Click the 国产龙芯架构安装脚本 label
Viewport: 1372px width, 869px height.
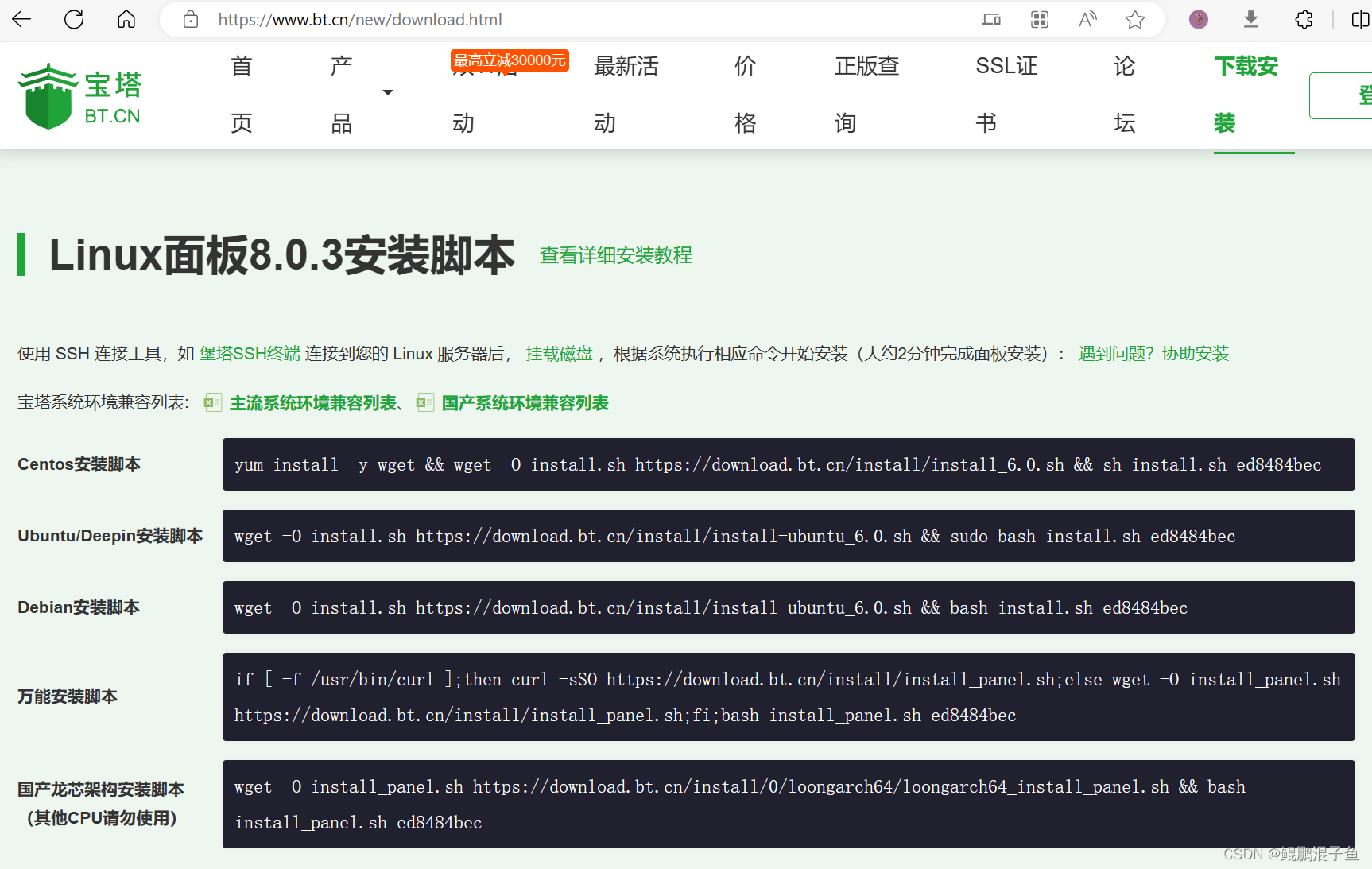pos(101,789)
